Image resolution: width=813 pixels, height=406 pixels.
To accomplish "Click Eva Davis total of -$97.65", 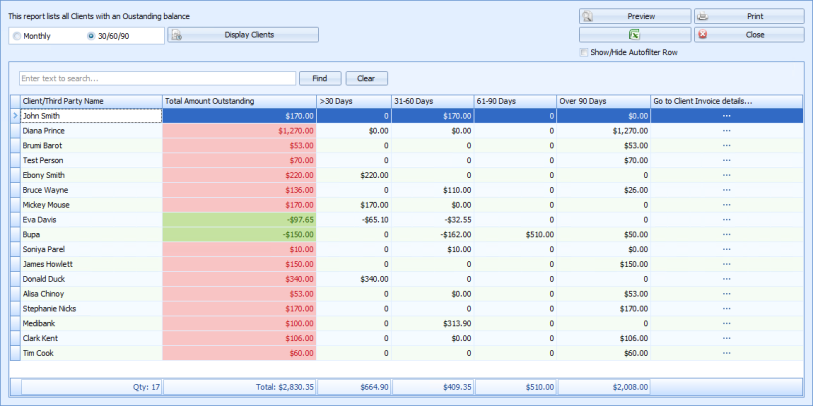I will (x=240, y=220).
